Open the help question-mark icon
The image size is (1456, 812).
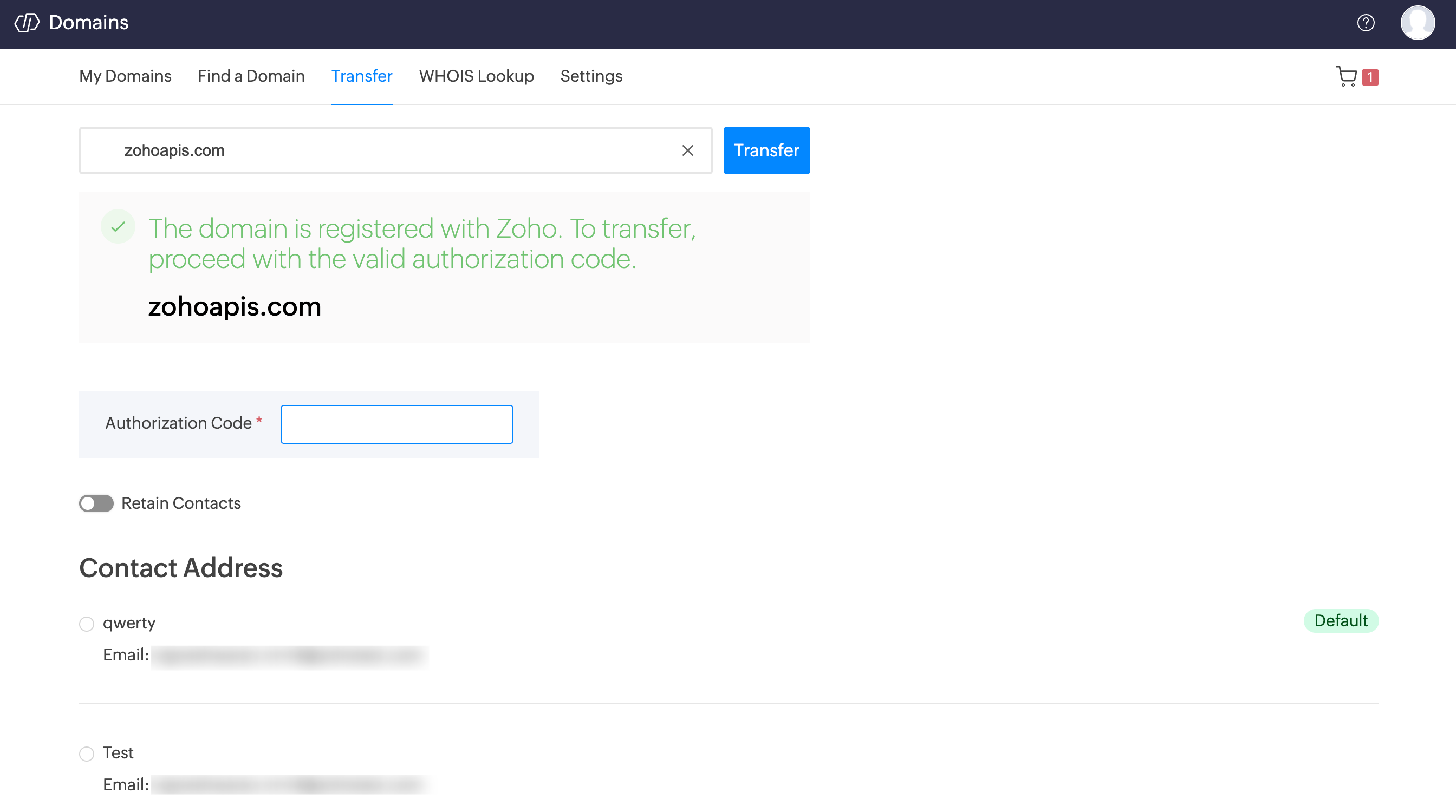[1366, 23]
